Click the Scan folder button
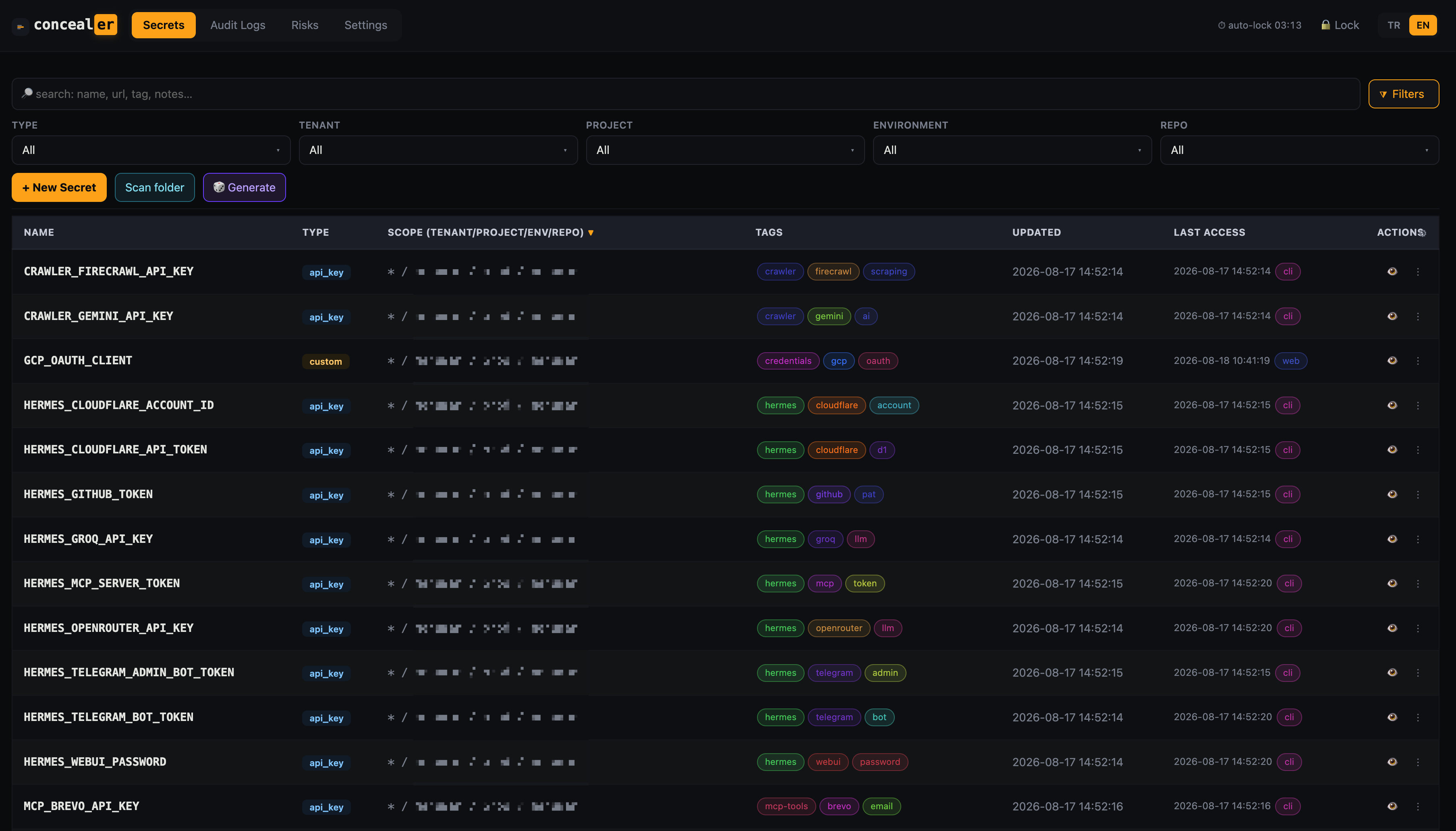Viewport: 1456px width, 831px height. [x=155, y=187]
